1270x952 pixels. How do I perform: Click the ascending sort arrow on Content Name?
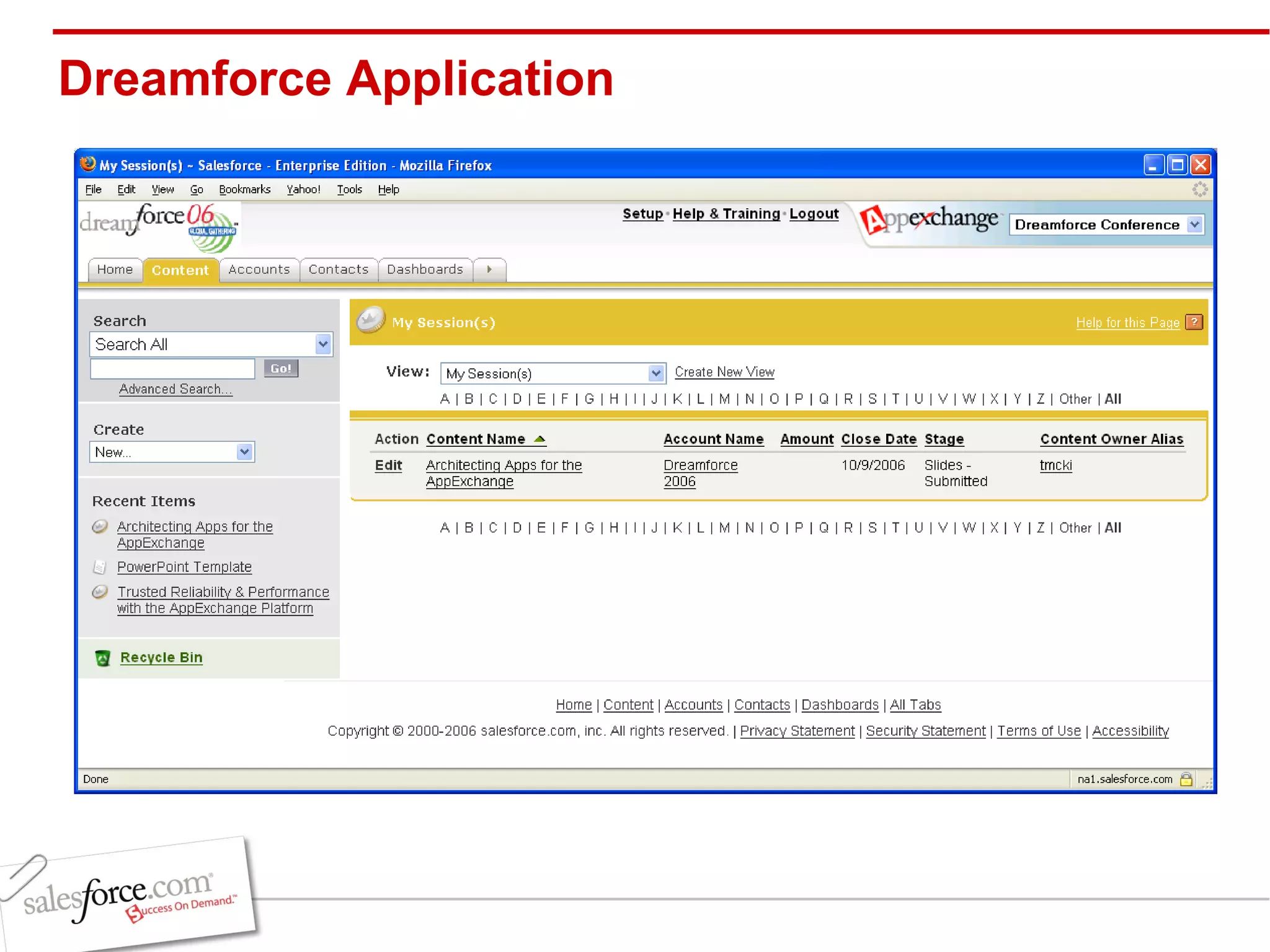(540, 439)
